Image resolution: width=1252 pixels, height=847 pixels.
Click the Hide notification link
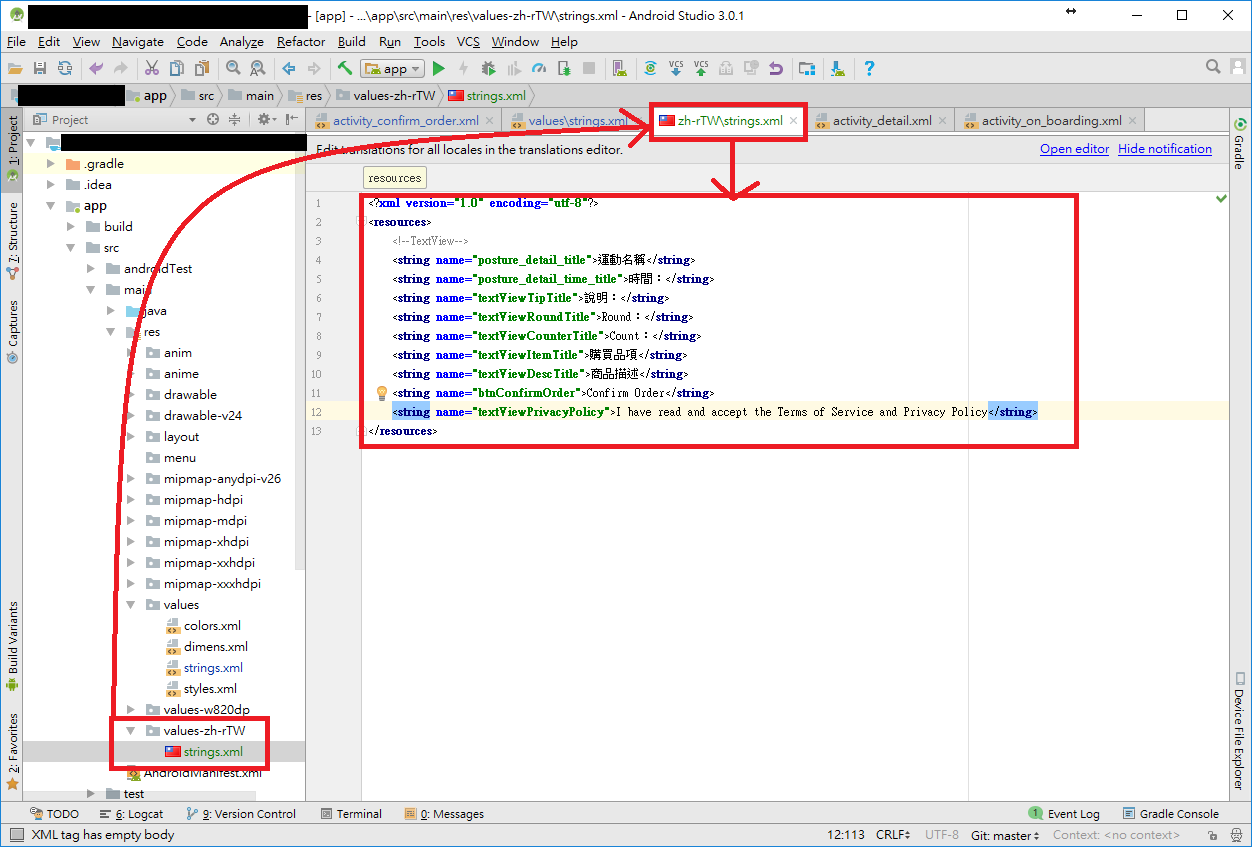[x=1165, y=148]
